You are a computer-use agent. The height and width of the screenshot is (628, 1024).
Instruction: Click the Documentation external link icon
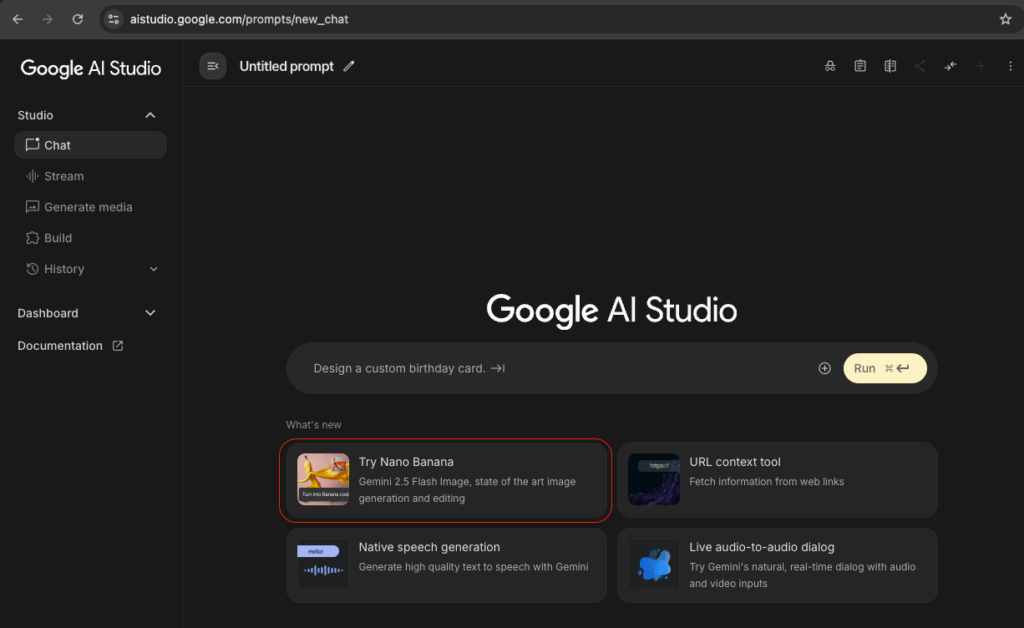(x=118, y=345)
